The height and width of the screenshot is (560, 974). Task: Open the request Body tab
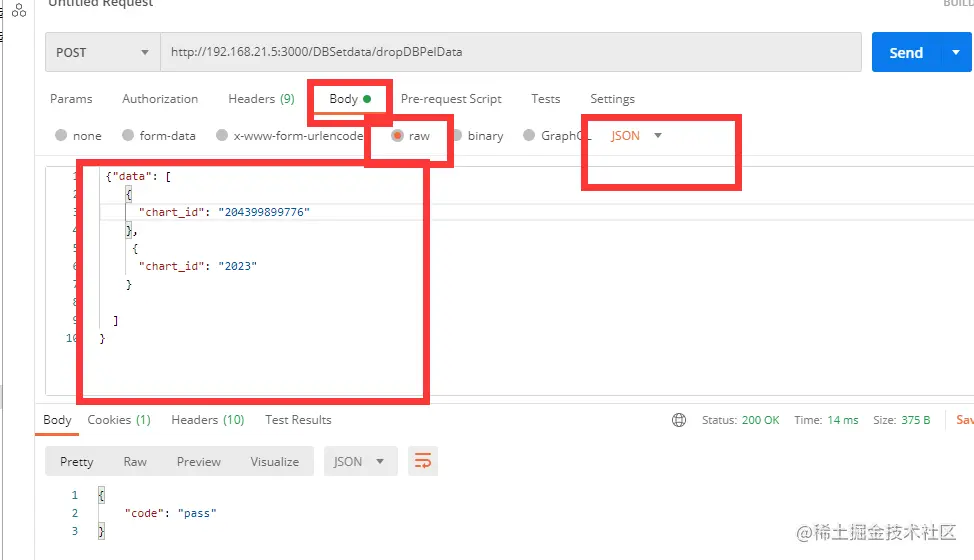[350, 99]
